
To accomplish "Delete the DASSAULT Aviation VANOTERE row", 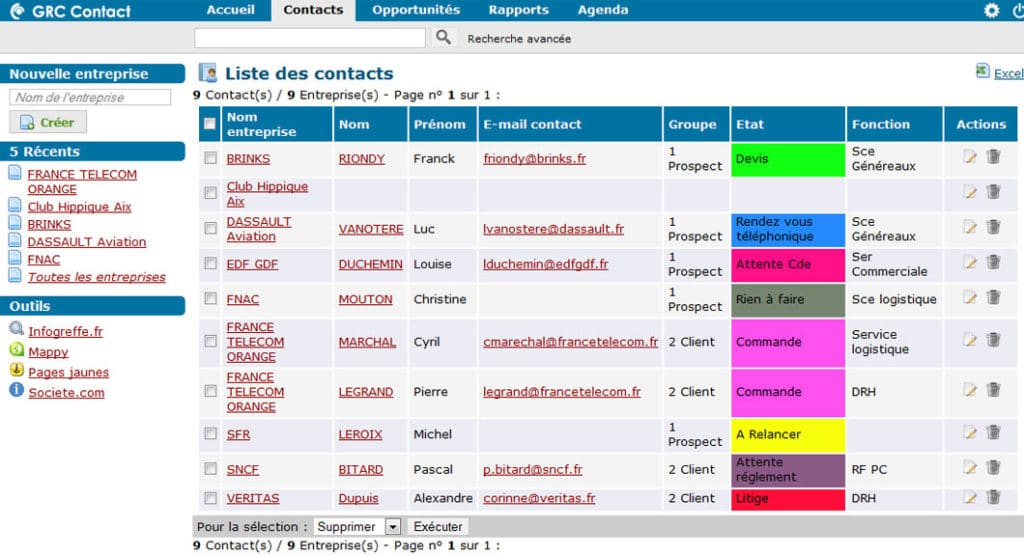I will (x=993, y=227).
